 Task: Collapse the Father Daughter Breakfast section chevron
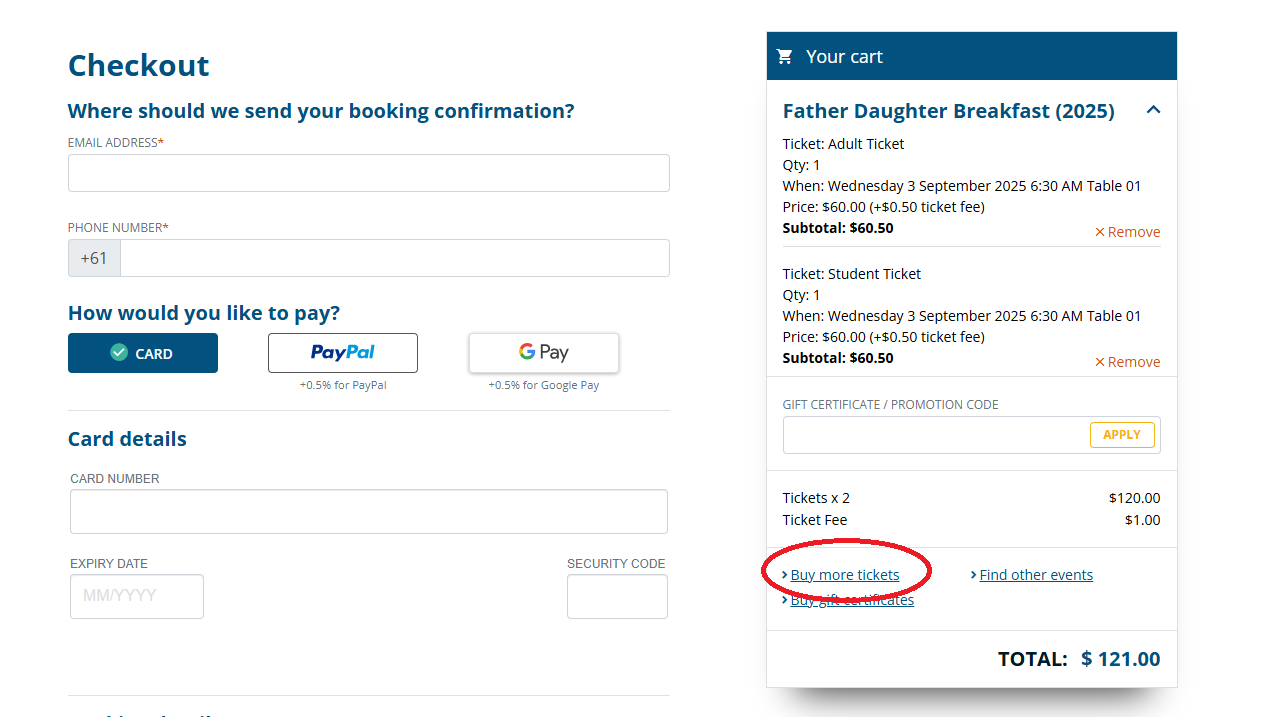pyautogui.click(x=1153, y=110)
